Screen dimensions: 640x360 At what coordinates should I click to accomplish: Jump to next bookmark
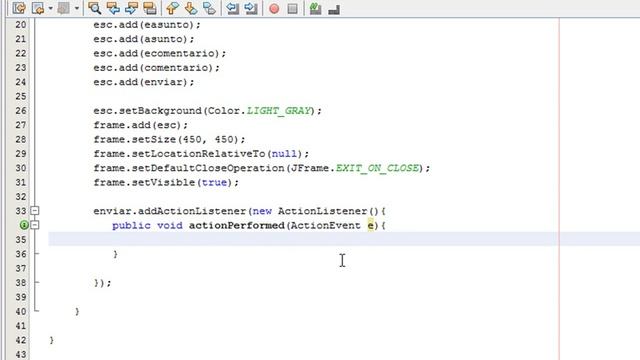[191, 8]
